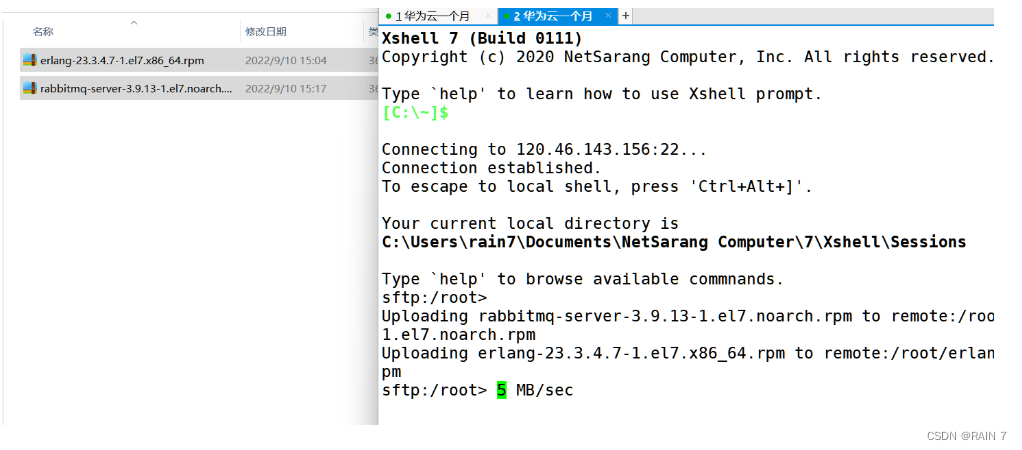
Task: Click the sftp:/root> prompt with cursor
Action: point(435,391)
